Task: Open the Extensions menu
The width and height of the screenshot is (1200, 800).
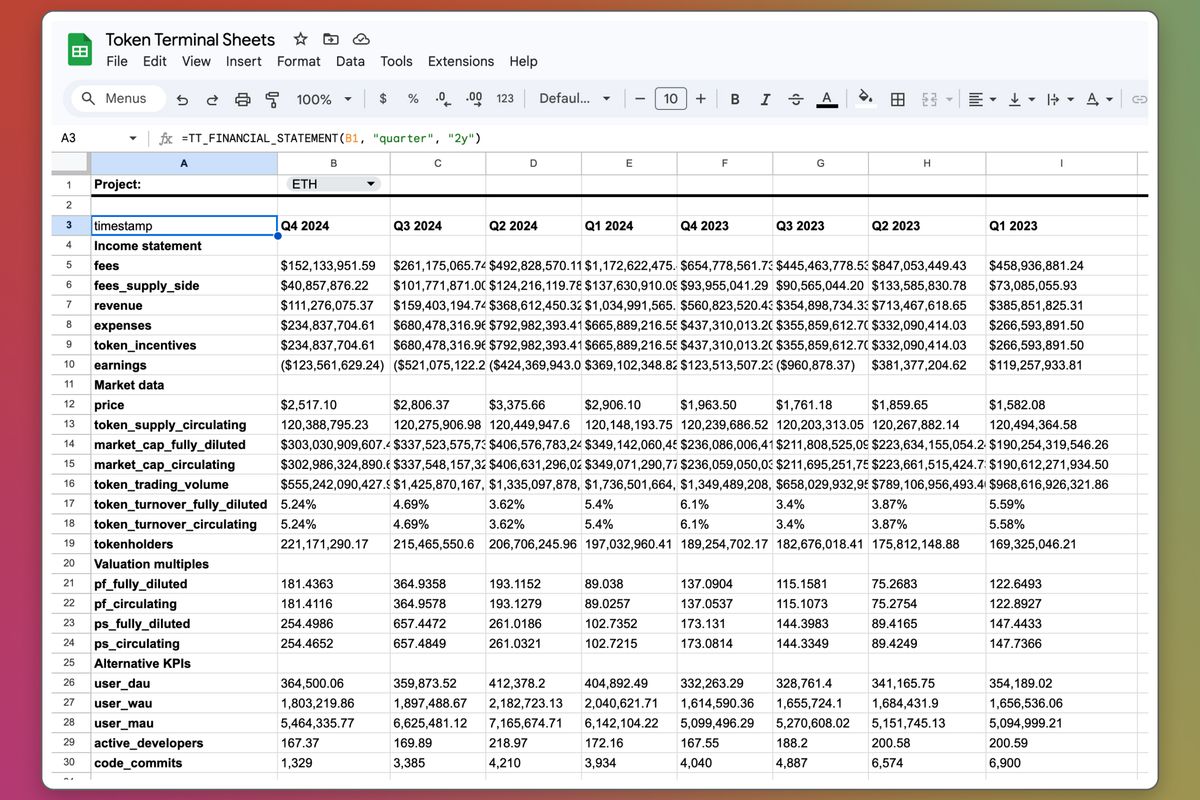Action: point(461,61)
